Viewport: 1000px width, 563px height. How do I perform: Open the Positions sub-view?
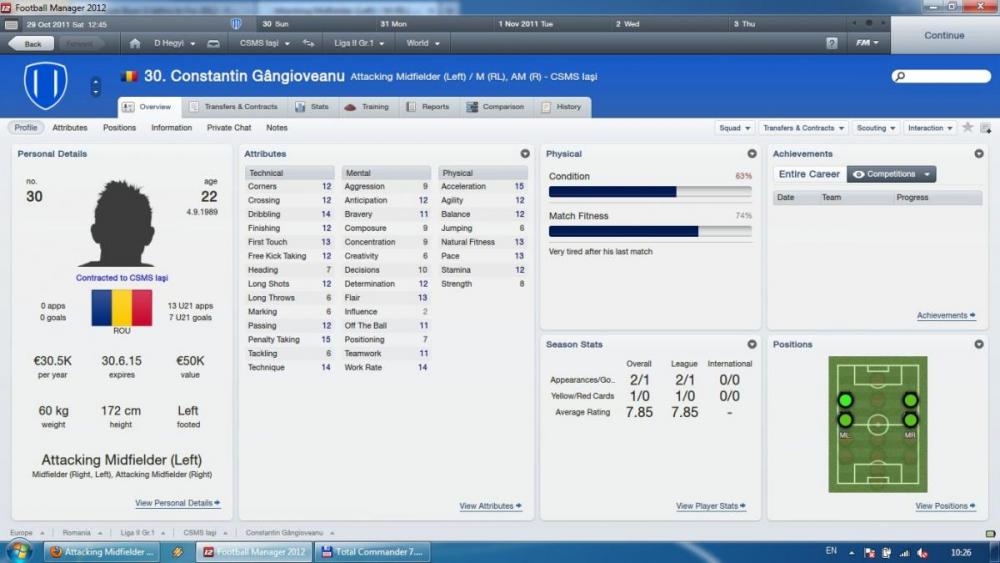click(x=119, y=128)
